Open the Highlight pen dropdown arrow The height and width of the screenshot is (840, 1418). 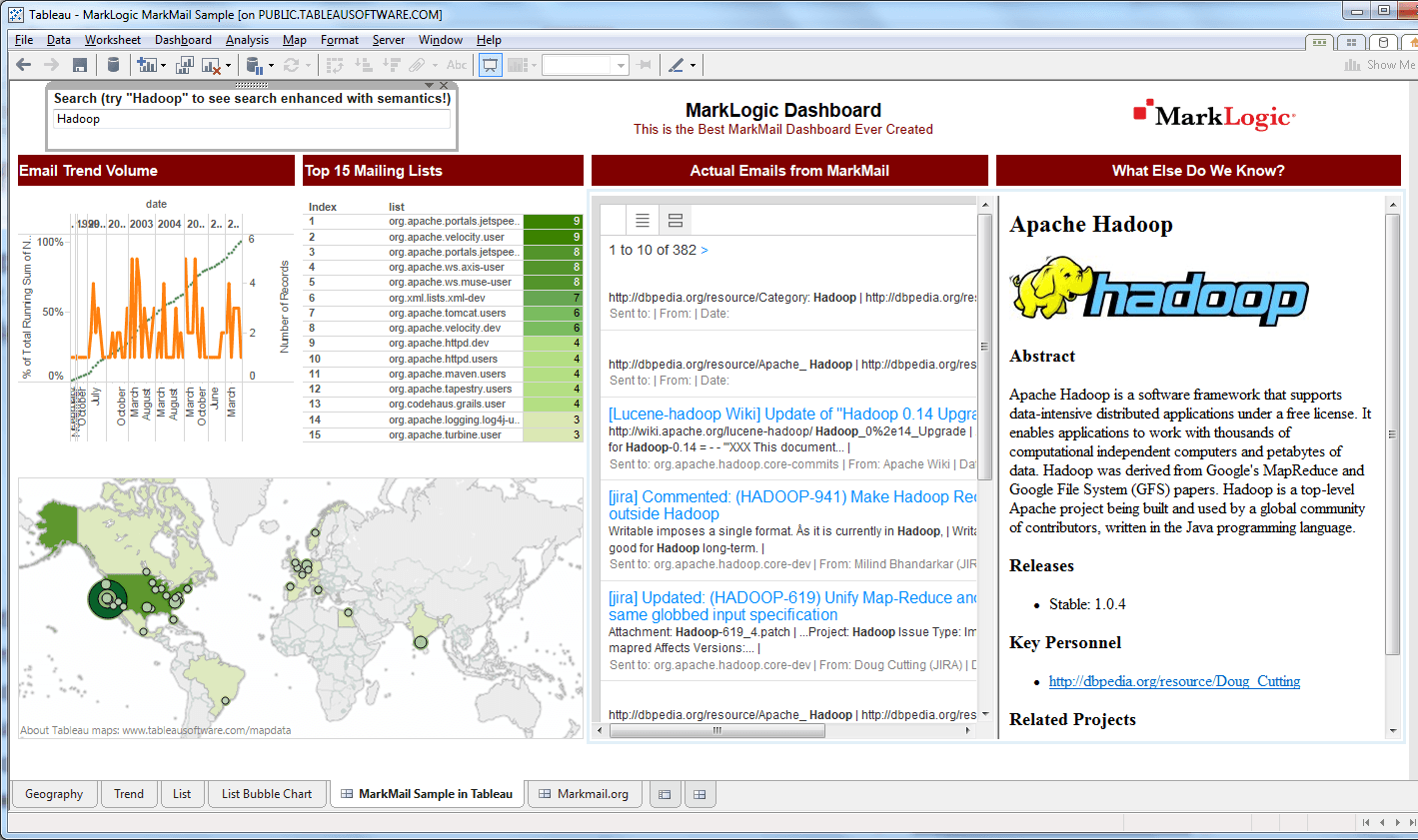point(693,66)
